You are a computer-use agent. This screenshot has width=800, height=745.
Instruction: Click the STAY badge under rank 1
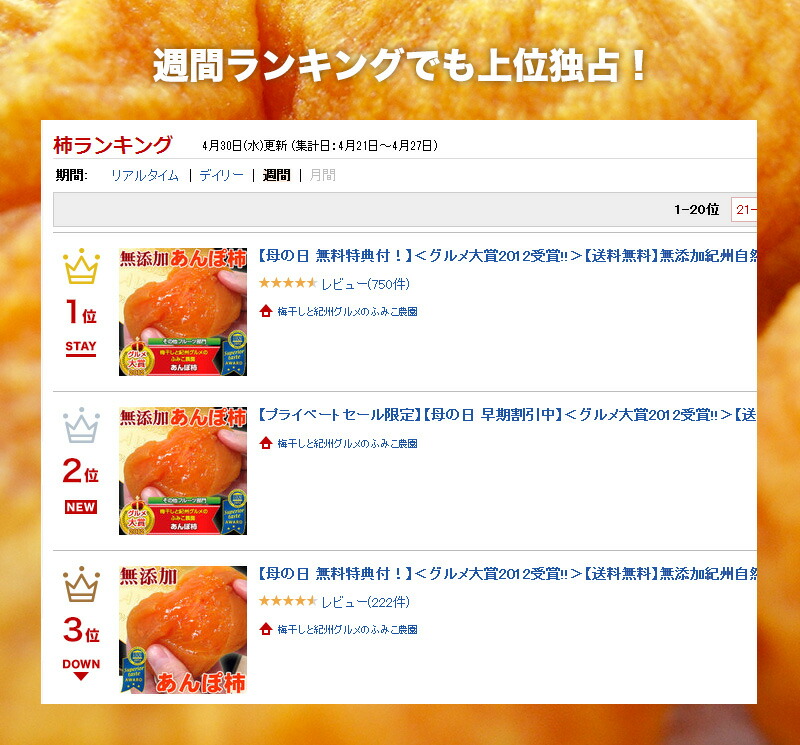pos(81,347)
